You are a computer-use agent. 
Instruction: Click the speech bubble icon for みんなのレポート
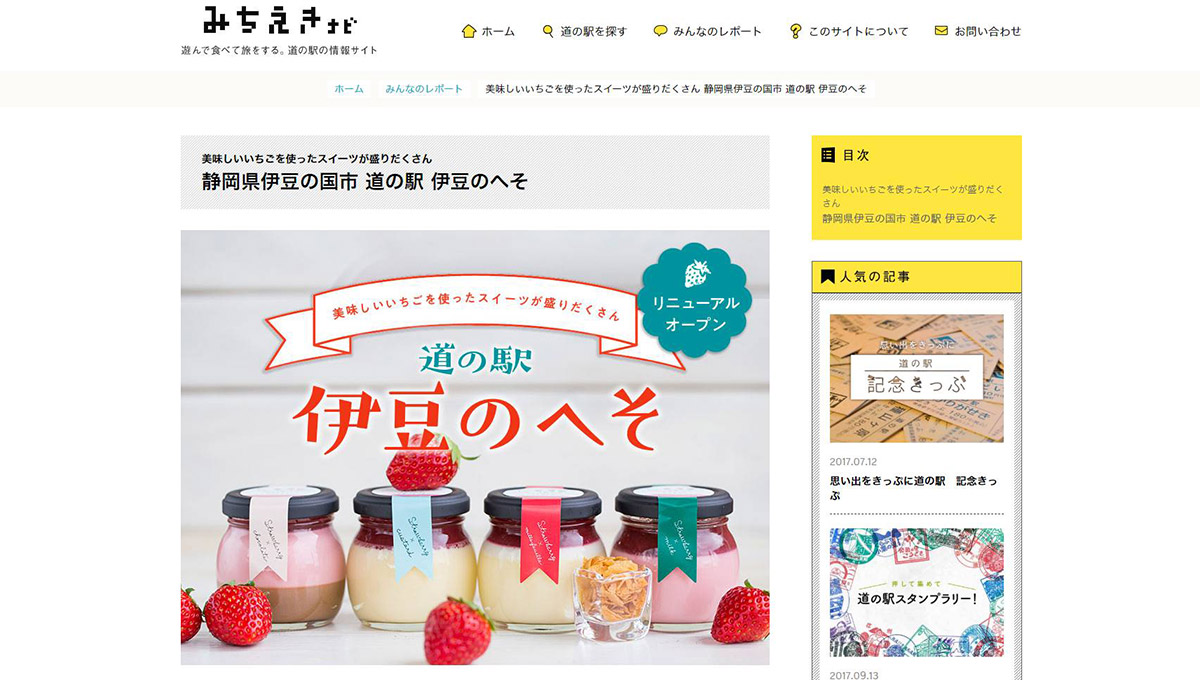click(660, 31)
